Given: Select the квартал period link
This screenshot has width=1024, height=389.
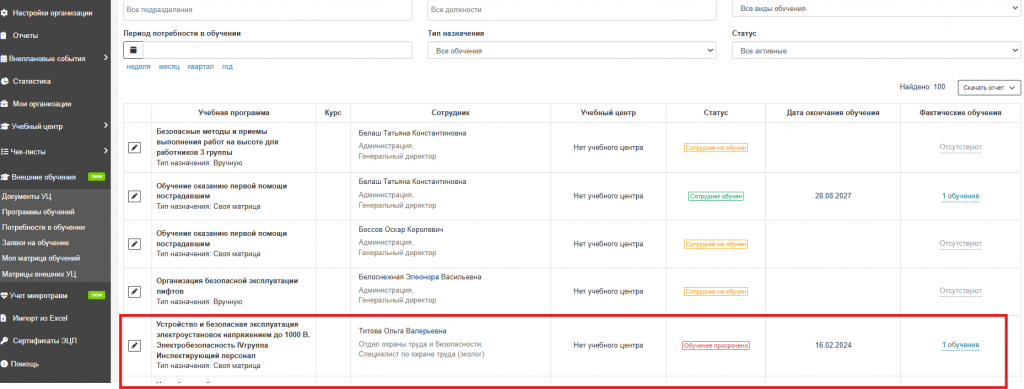Looking at the screenshot, I should [x=200, y=67].
